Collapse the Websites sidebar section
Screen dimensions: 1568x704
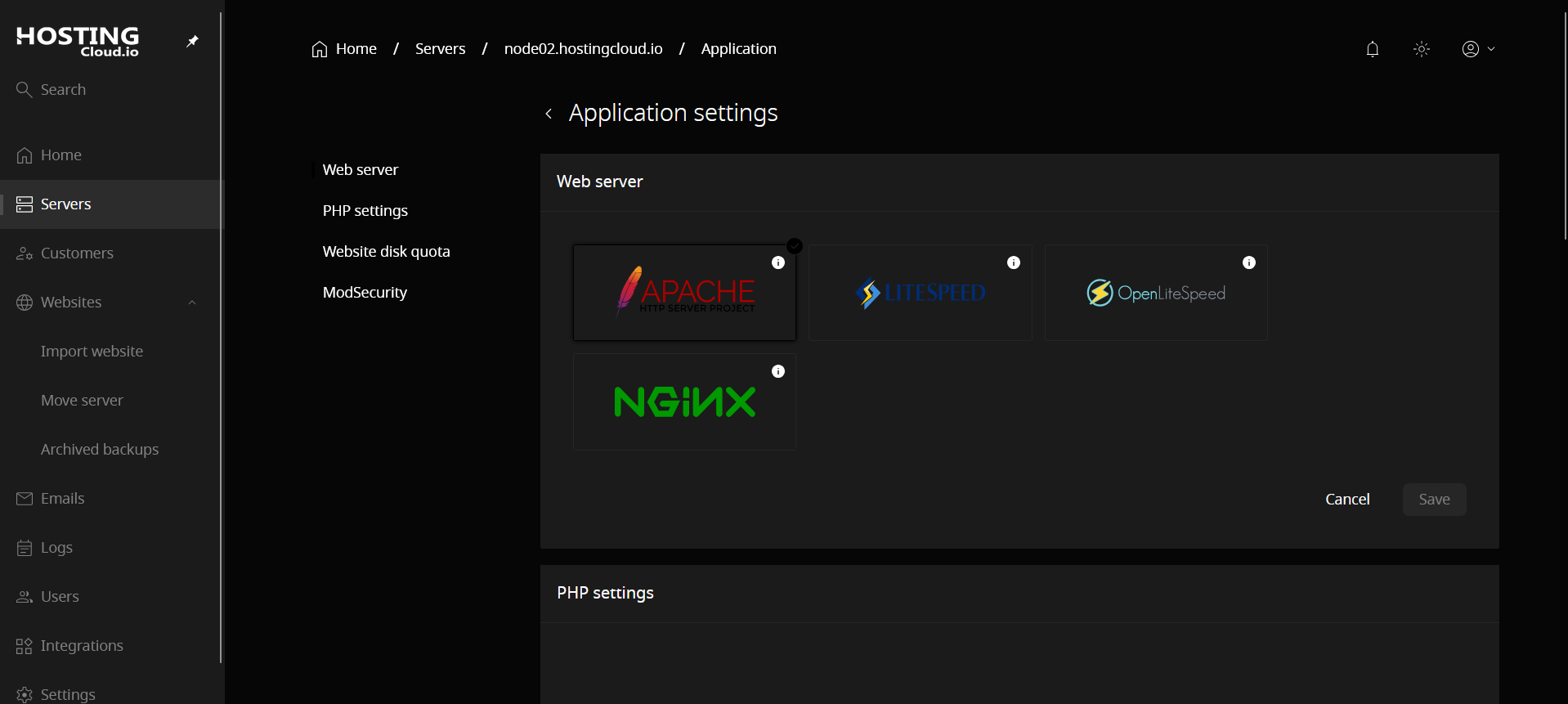tap(192, 303)
